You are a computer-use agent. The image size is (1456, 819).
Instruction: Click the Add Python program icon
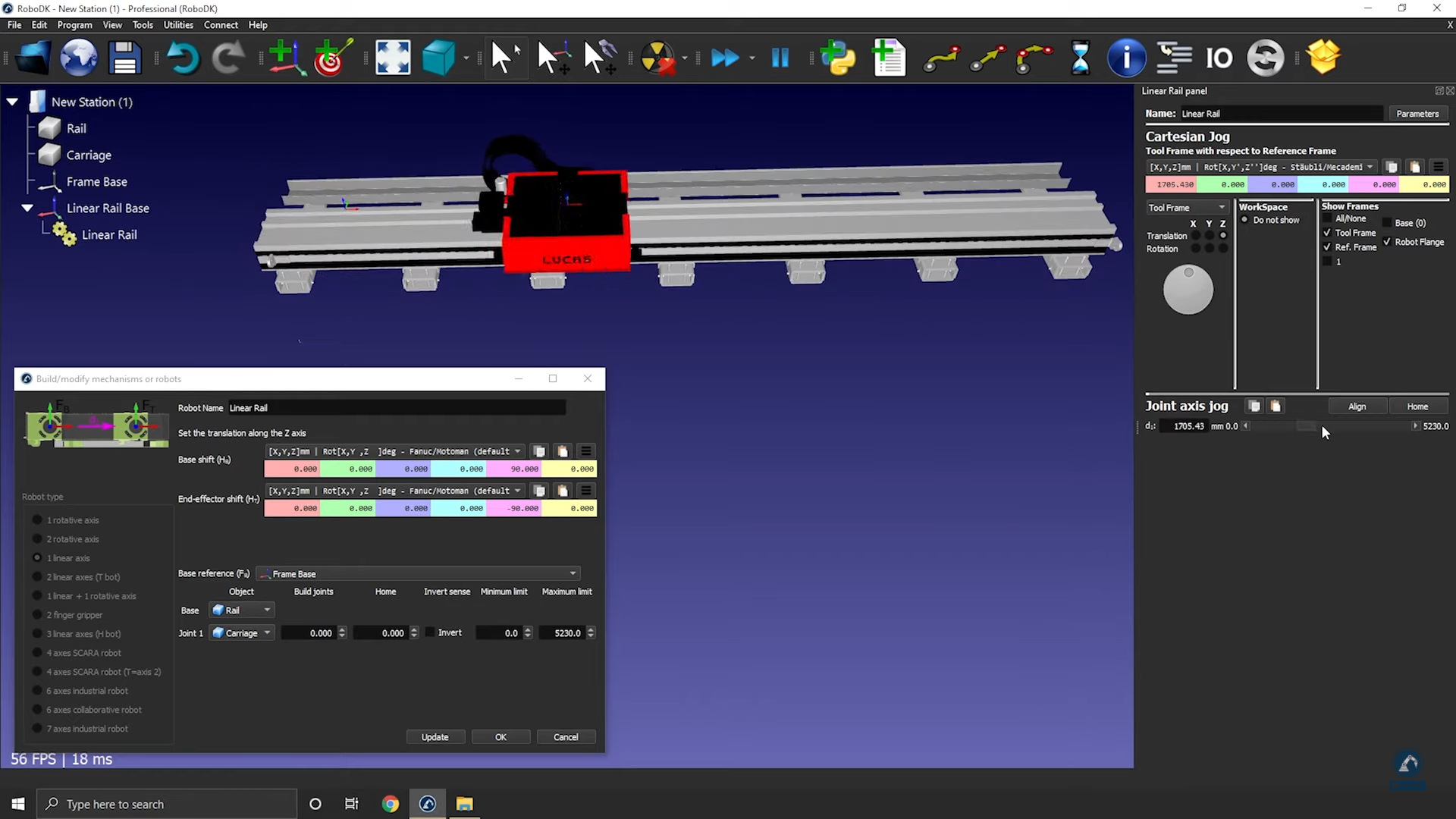click(x=837, y=58)
